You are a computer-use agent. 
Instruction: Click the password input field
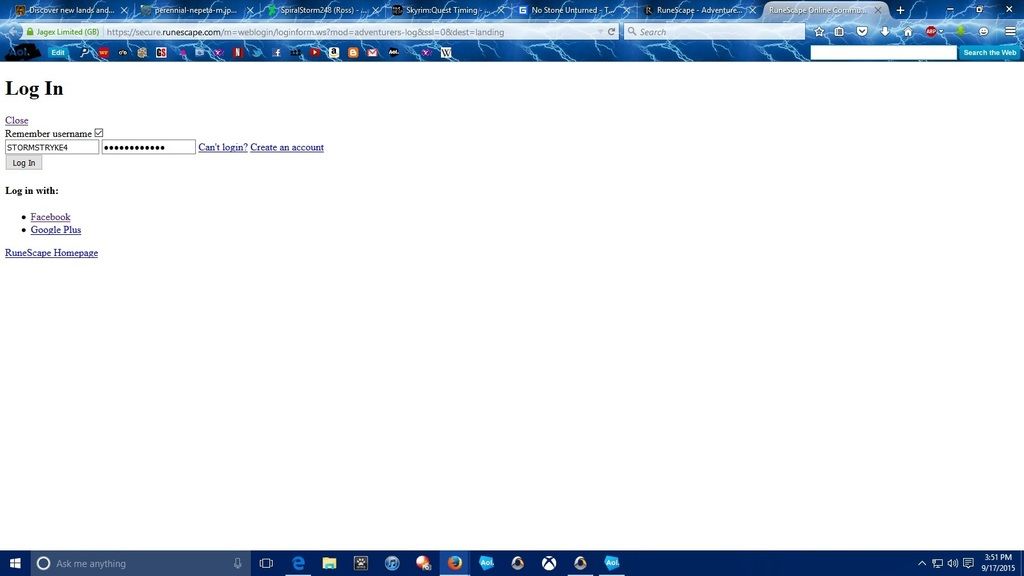click(148, 147)
